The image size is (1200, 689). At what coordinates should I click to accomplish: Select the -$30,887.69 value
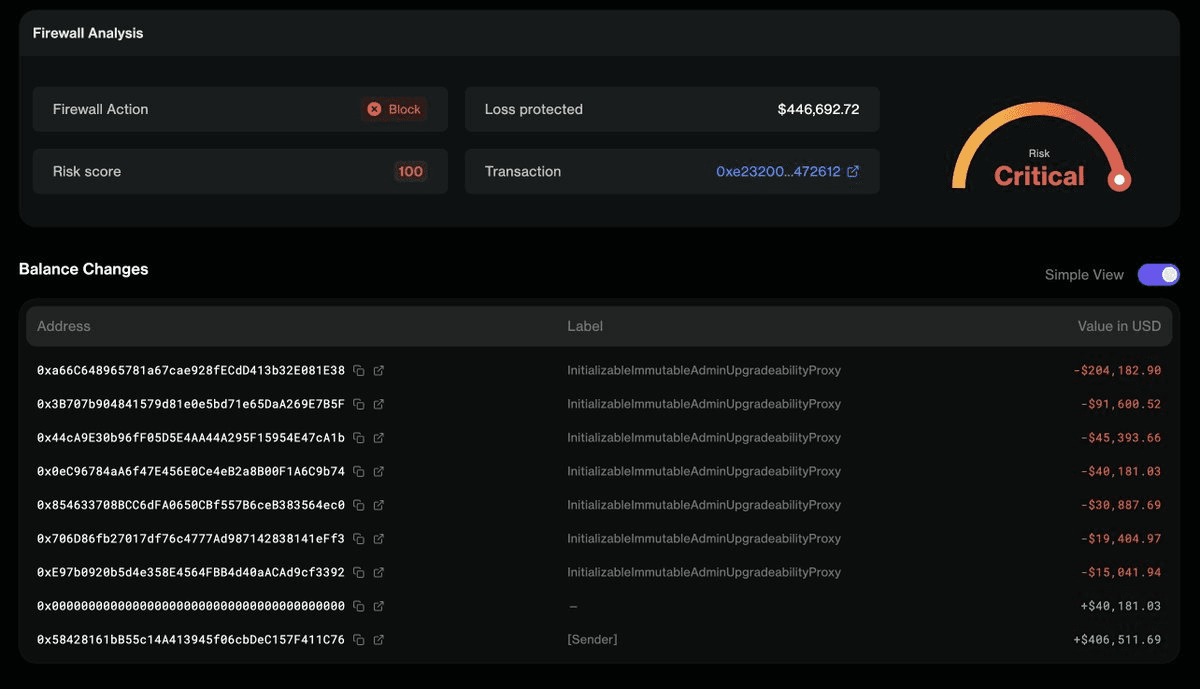(x=1121, y=505)
